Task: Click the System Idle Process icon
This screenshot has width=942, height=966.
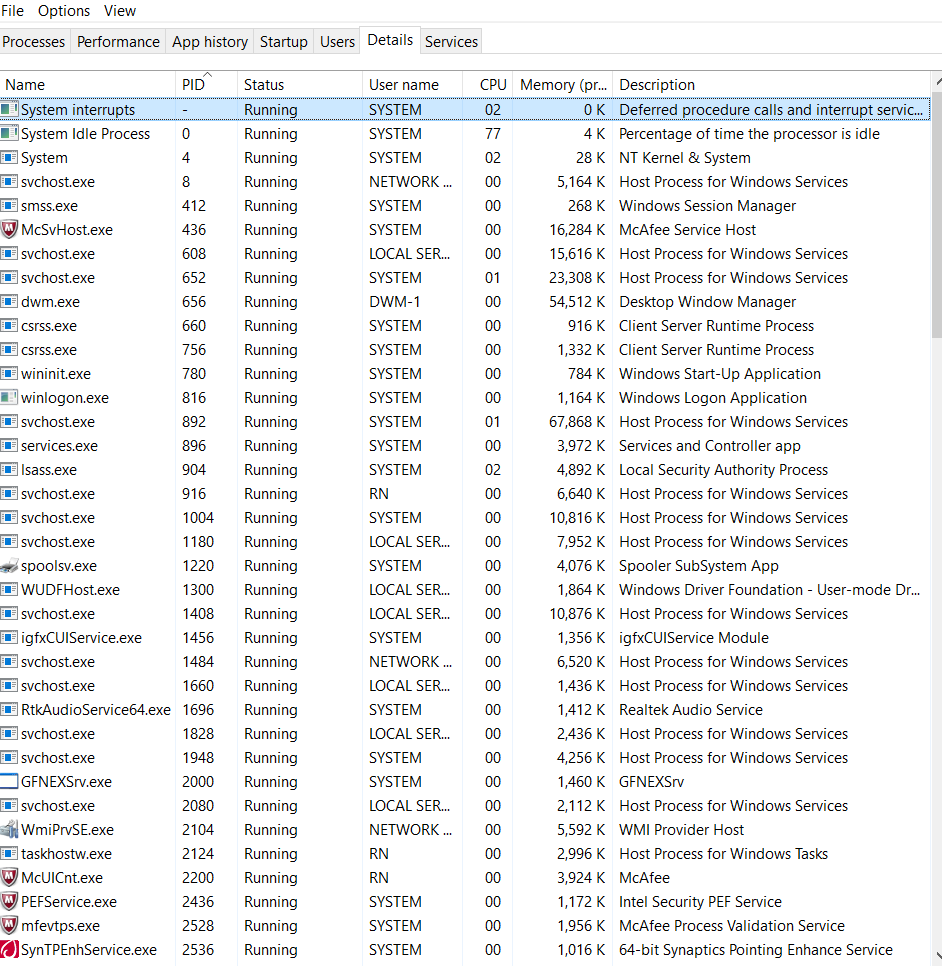Action: tap(9, 134)
